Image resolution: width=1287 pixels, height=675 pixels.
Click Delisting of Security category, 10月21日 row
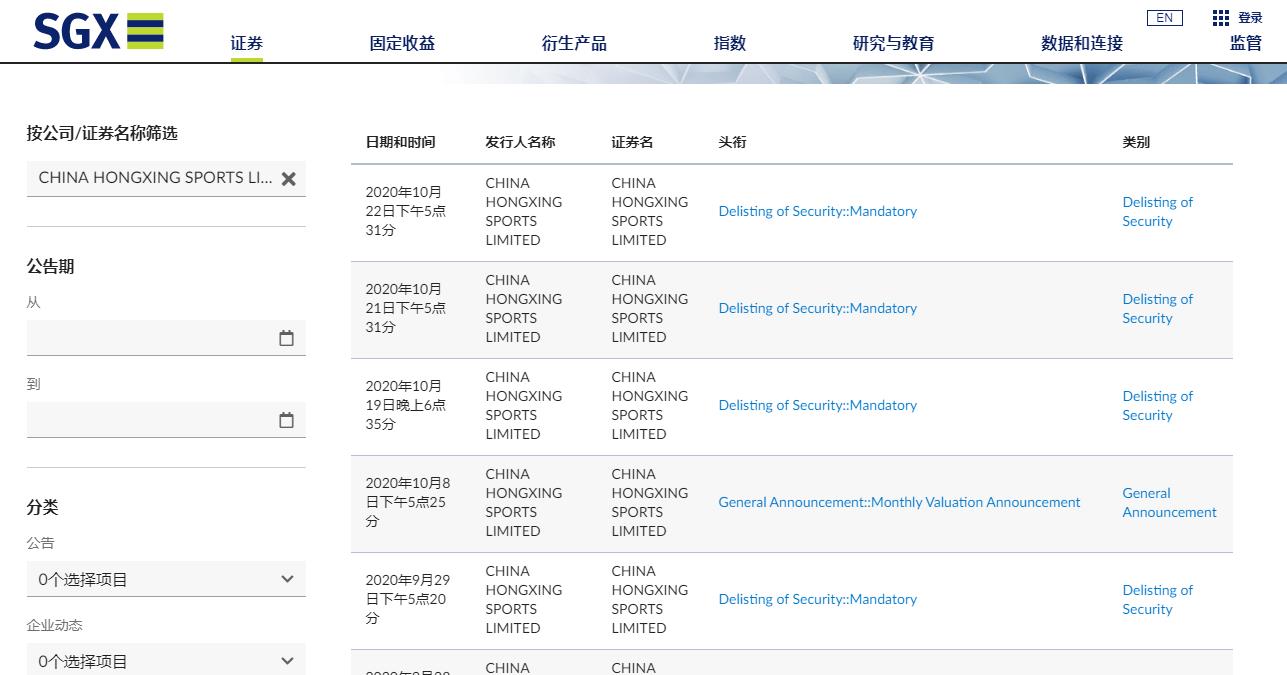[x=1157, y=308]
